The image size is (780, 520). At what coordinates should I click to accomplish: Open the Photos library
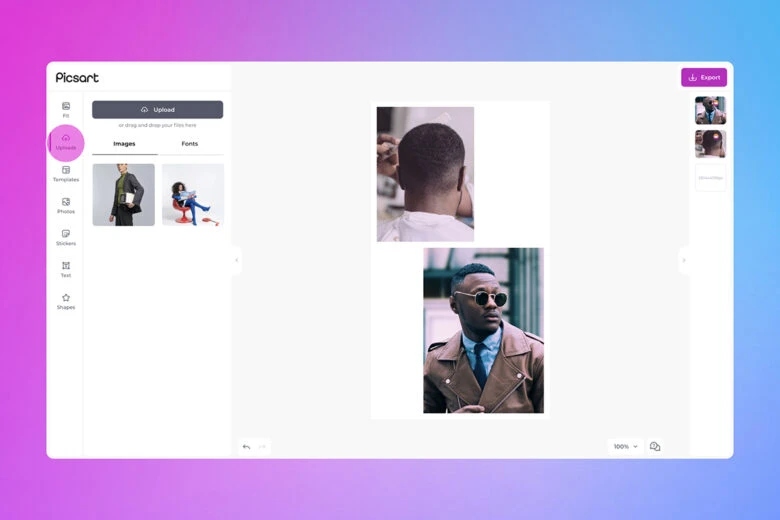click(66, 205)
